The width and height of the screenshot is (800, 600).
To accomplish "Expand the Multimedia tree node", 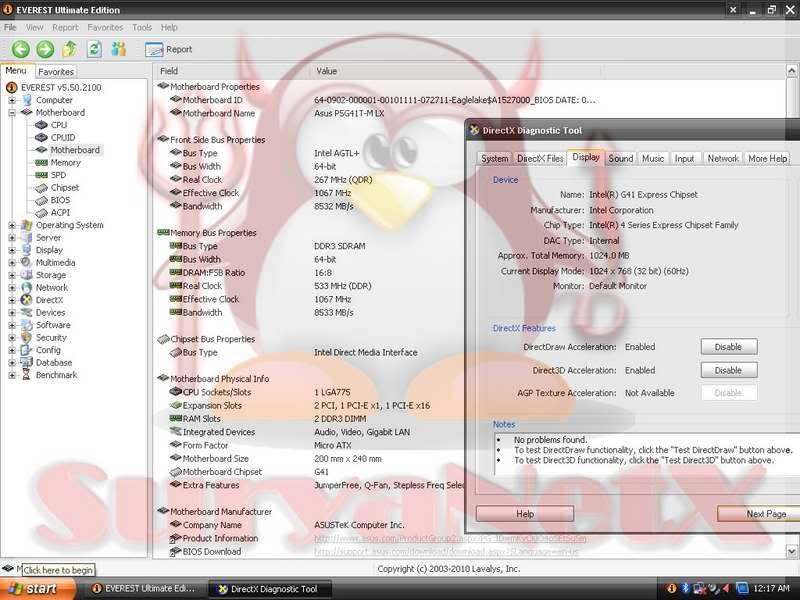I will point(12,263).
